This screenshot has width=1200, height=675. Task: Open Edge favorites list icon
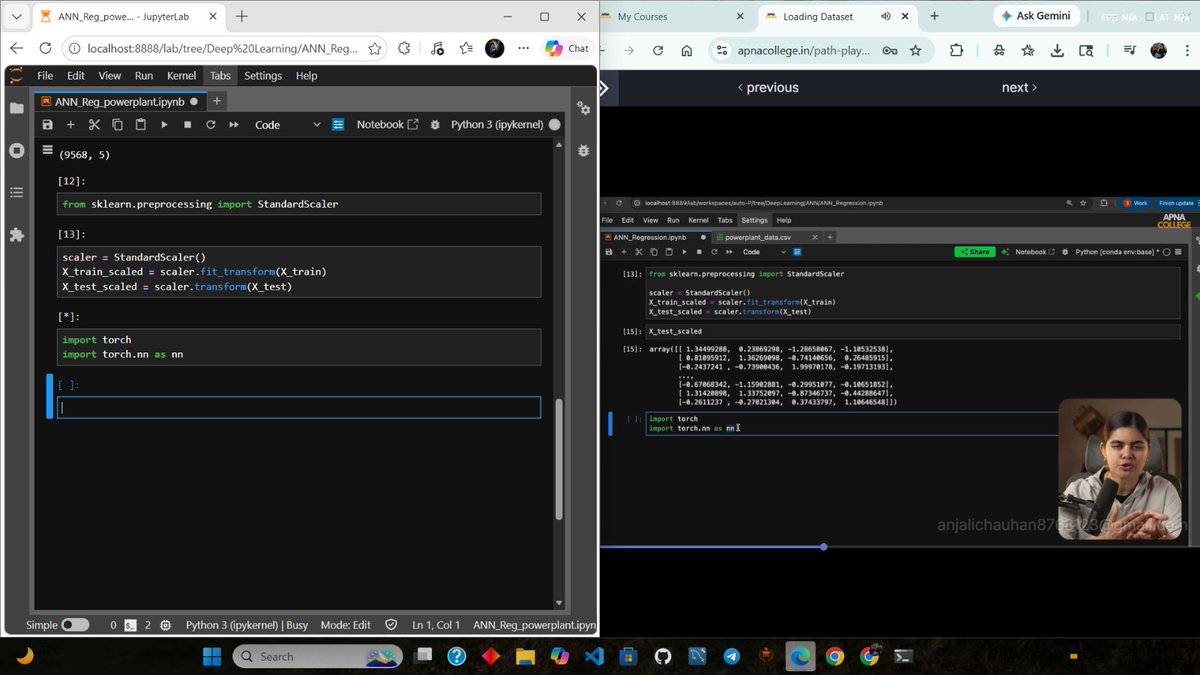pyautogui.click(x=466, y=48)
